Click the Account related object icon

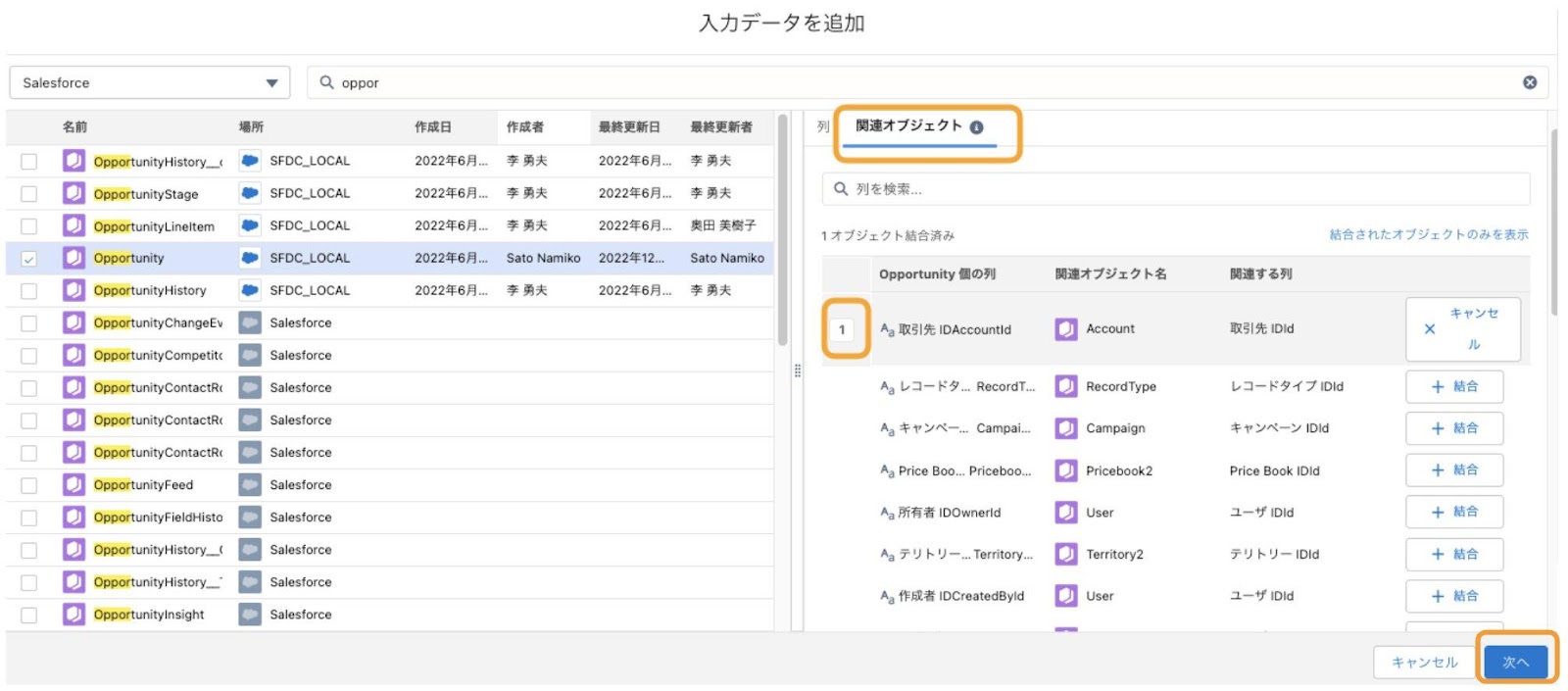point(1066,329)
